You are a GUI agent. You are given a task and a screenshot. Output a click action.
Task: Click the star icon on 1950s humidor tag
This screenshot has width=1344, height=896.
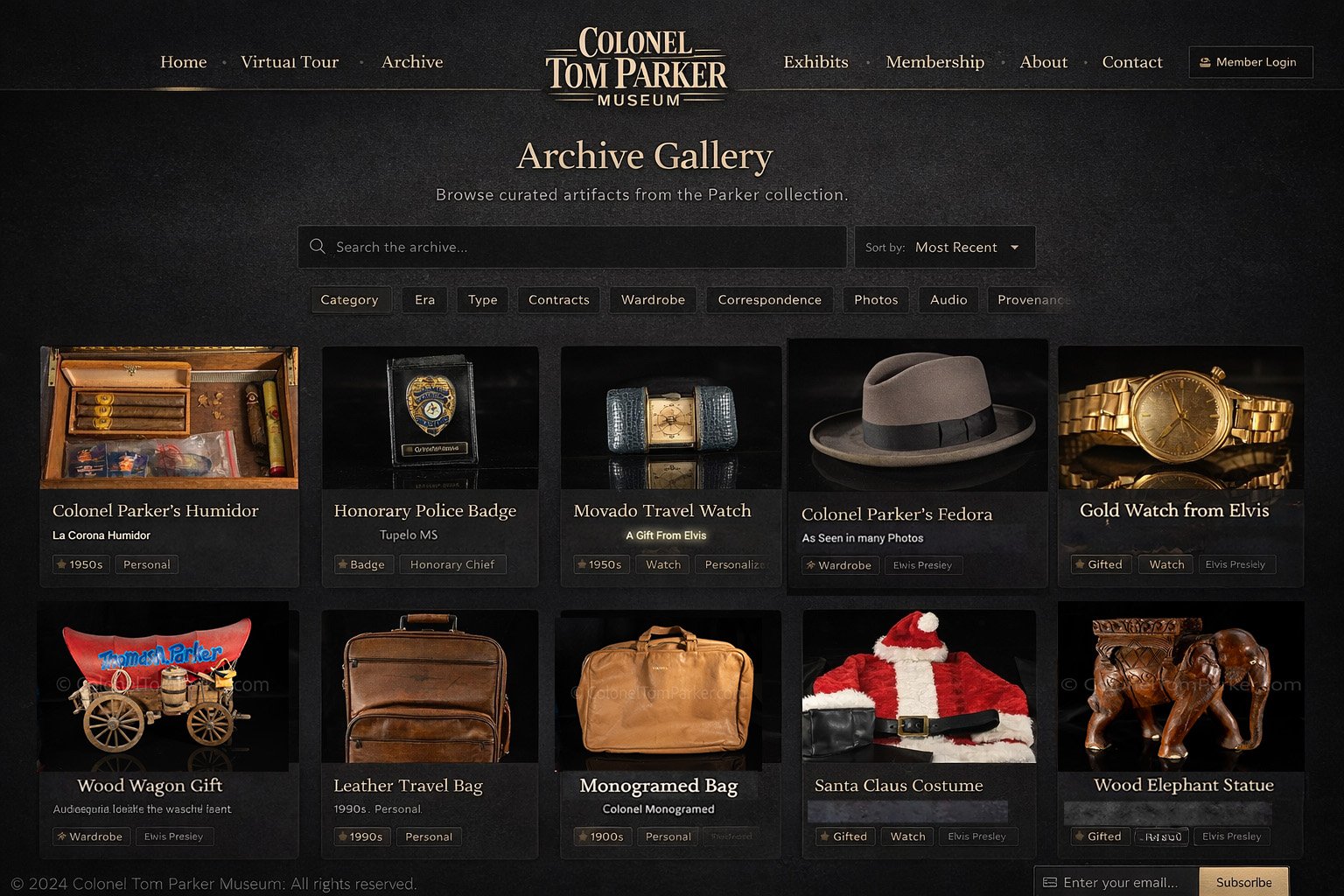(x=61, y=564)
